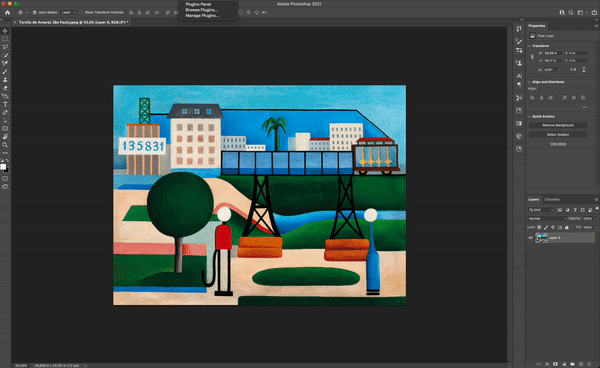Select the Clone Stamp tool
The height and width of the screenshot is (368, 600).
coord(5,80)
